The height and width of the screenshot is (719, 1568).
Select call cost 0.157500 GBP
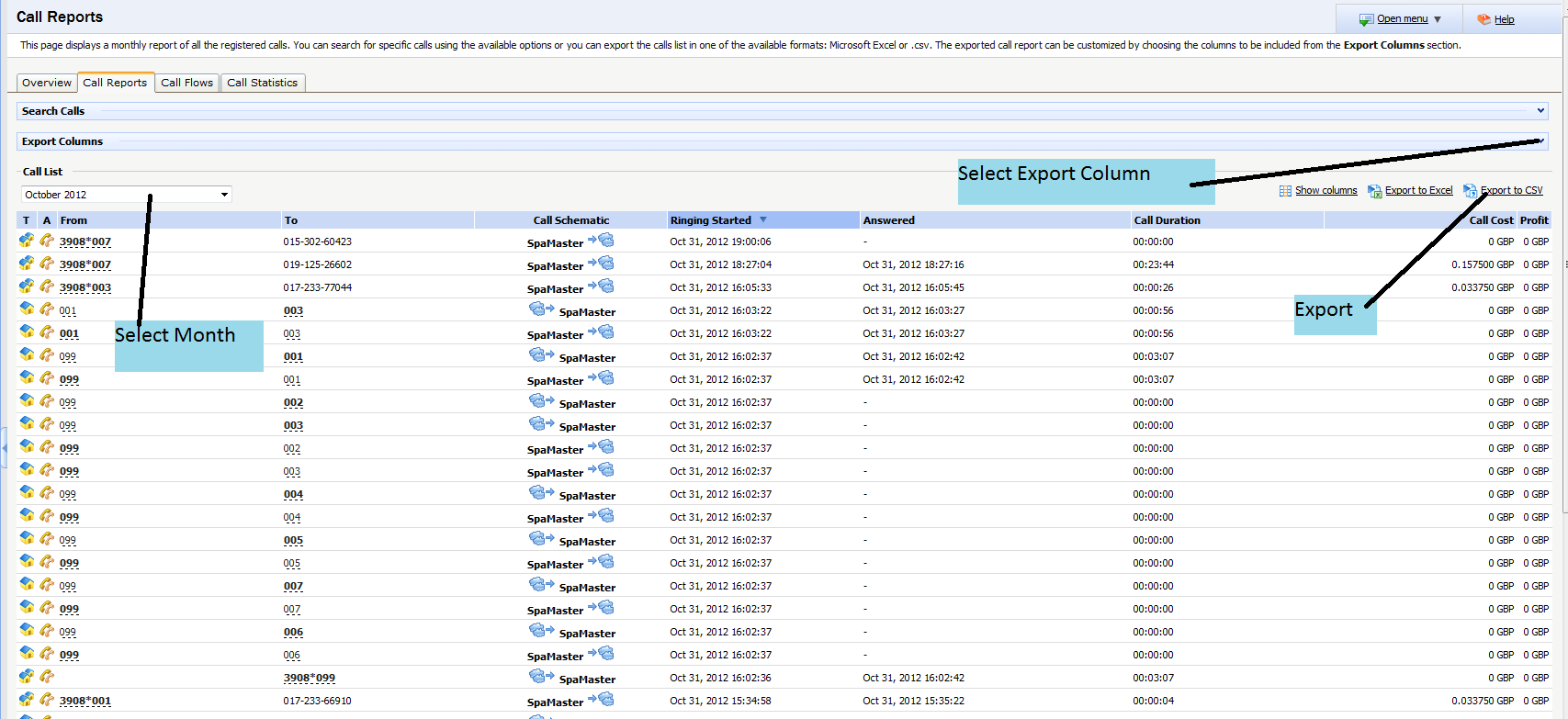(1483, 265)
